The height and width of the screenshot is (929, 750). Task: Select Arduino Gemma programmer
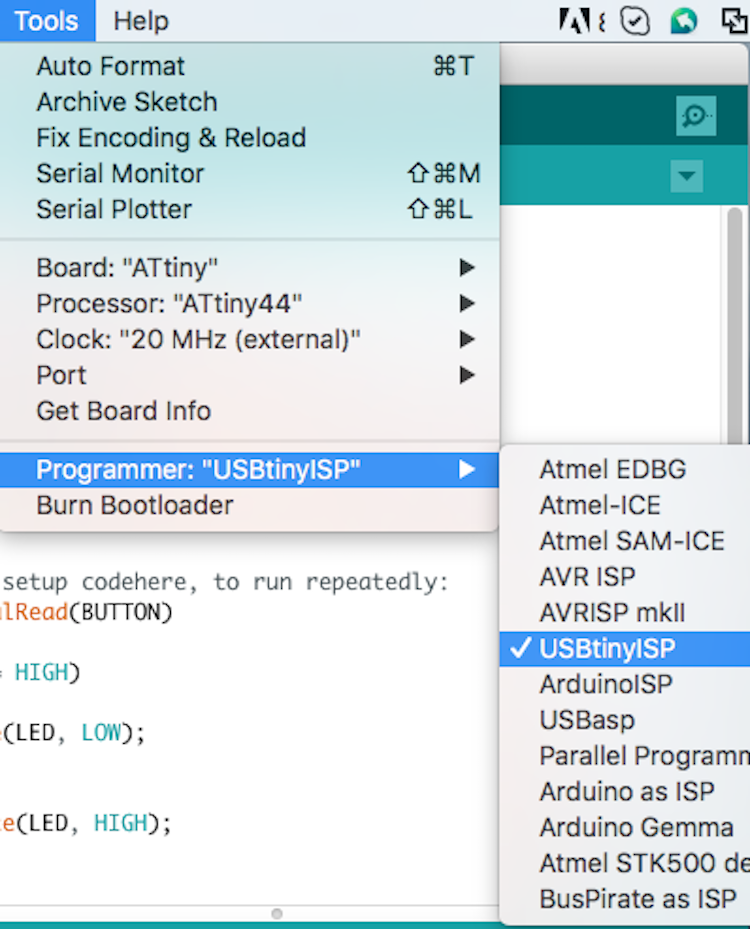coord(625,827)
